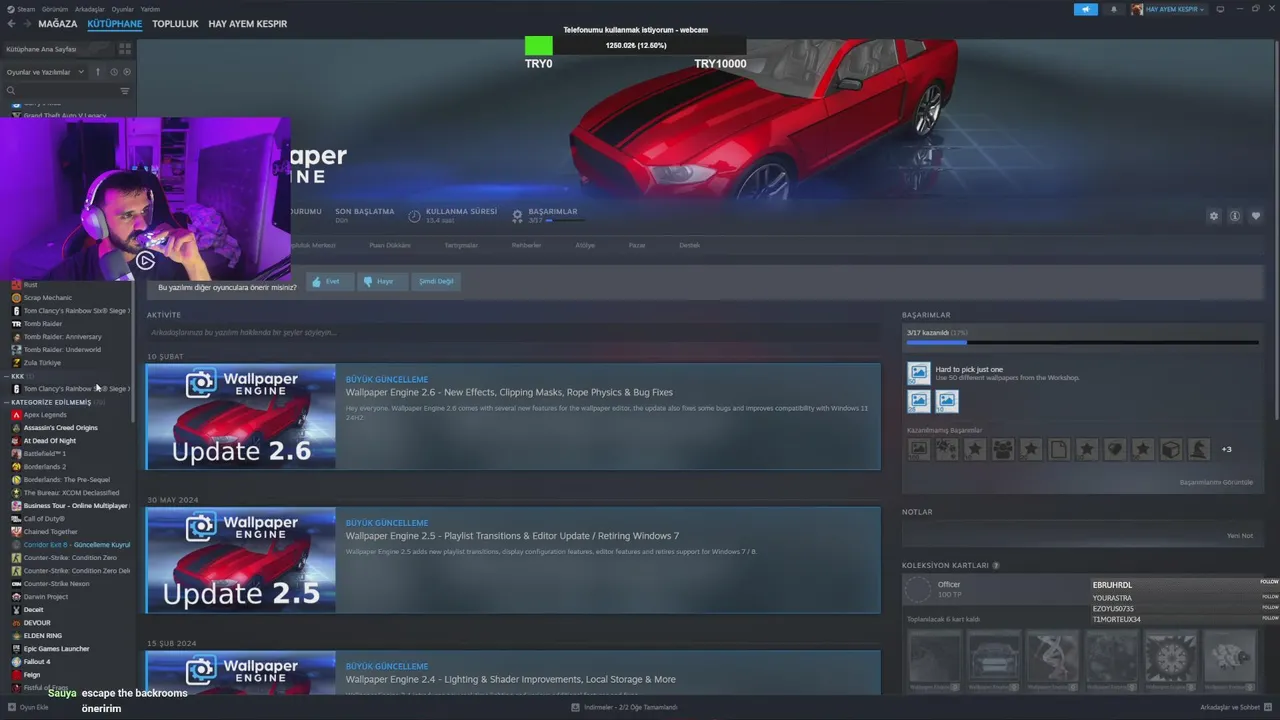Screen dimensions: 1280x720
Task: Switch to the KÜTÜPHANE tab
Action: tap(115, 24)
